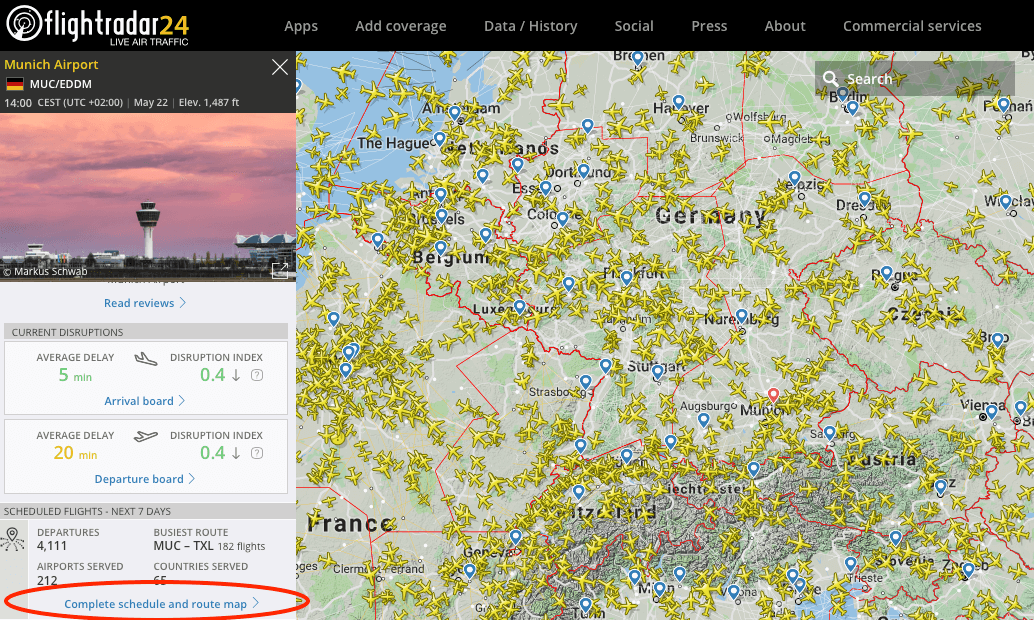The width and height of the screenshot is (1034, 620).
Task: Select the Trieste airport pin
Action: click(851, 564)
